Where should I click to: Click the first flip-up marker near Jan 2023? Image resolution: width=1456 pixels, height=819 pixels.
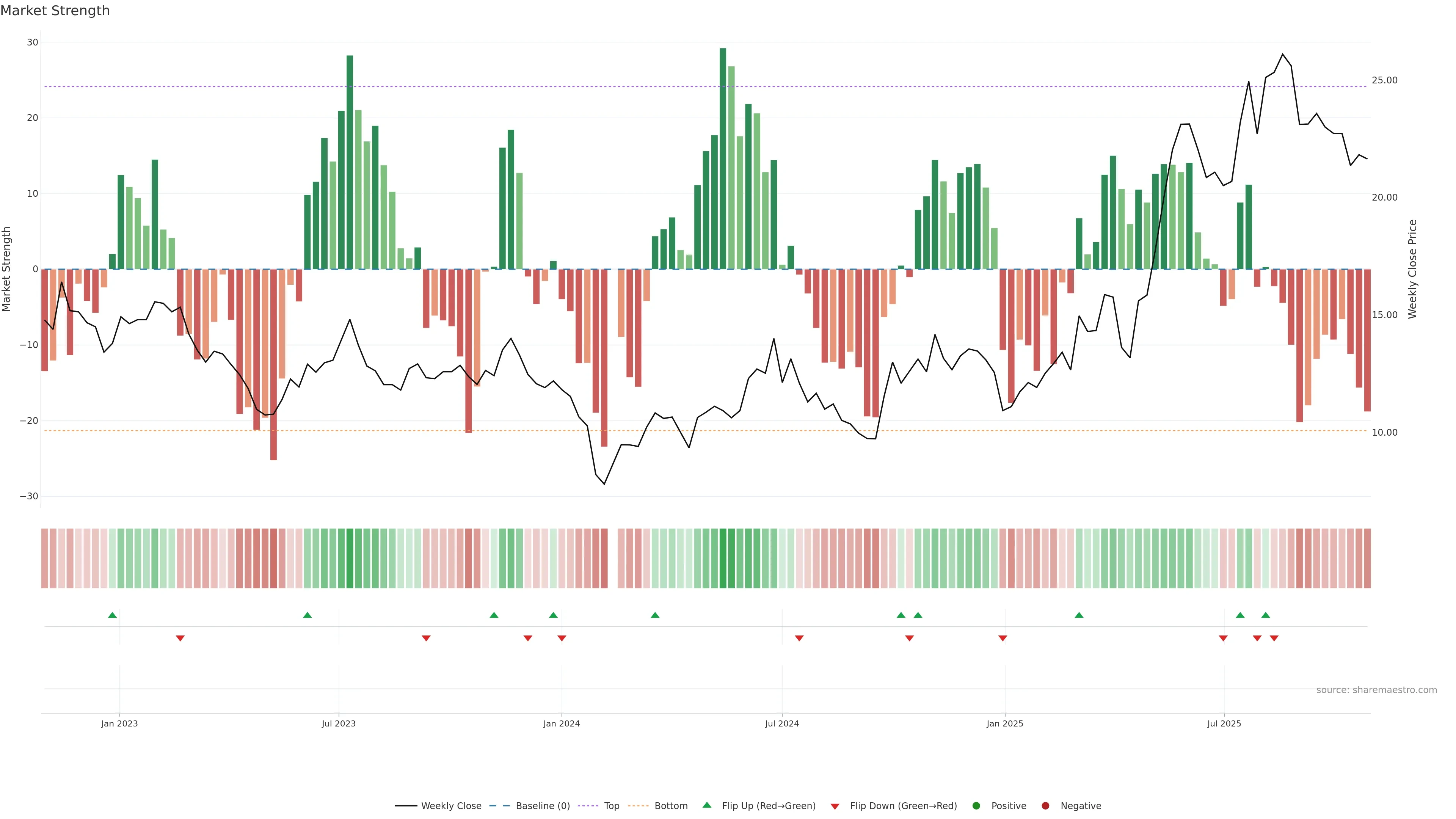(113, 615)
